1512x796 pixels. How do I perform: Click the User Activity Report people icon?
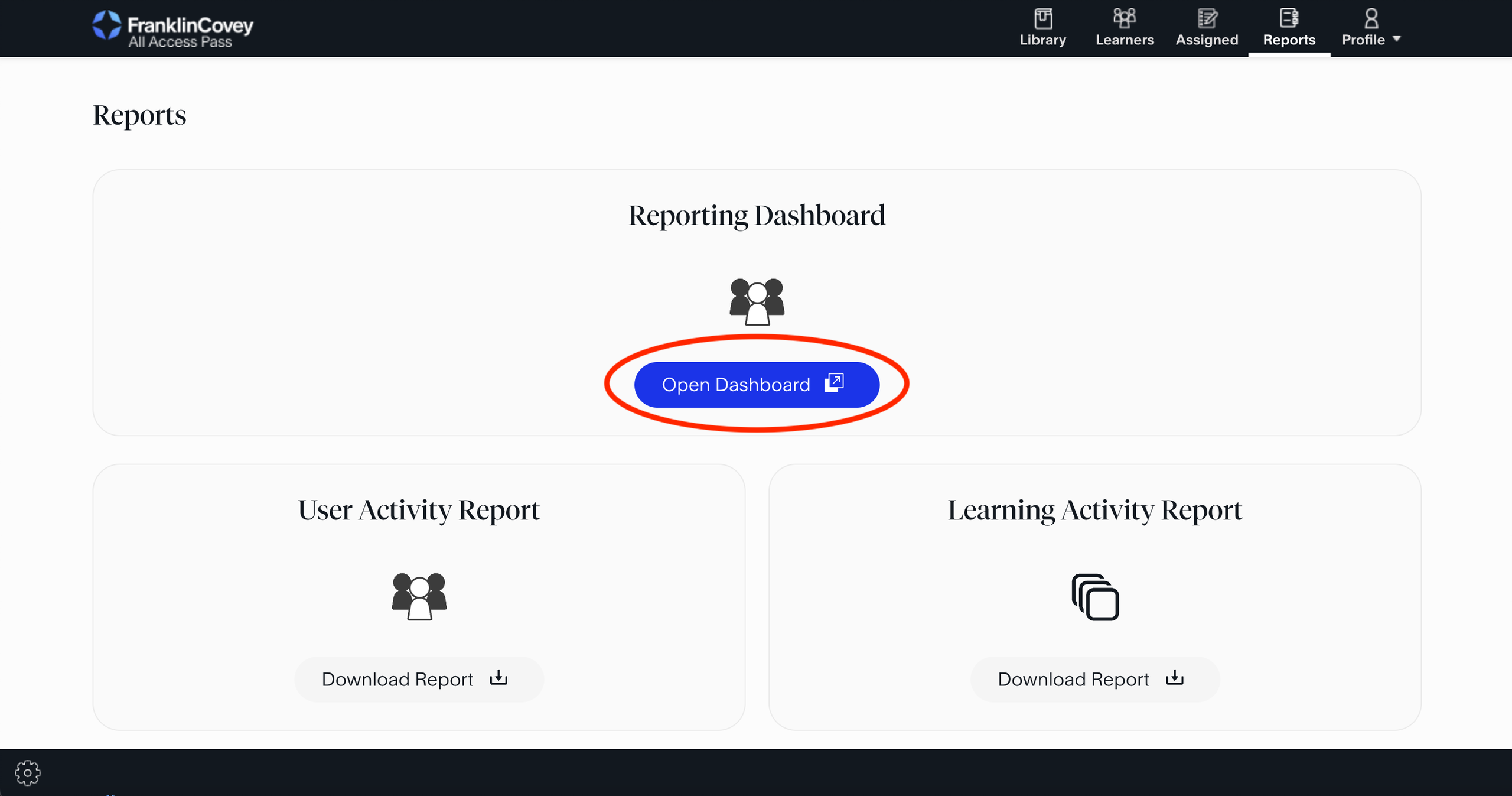click(419, 596)
